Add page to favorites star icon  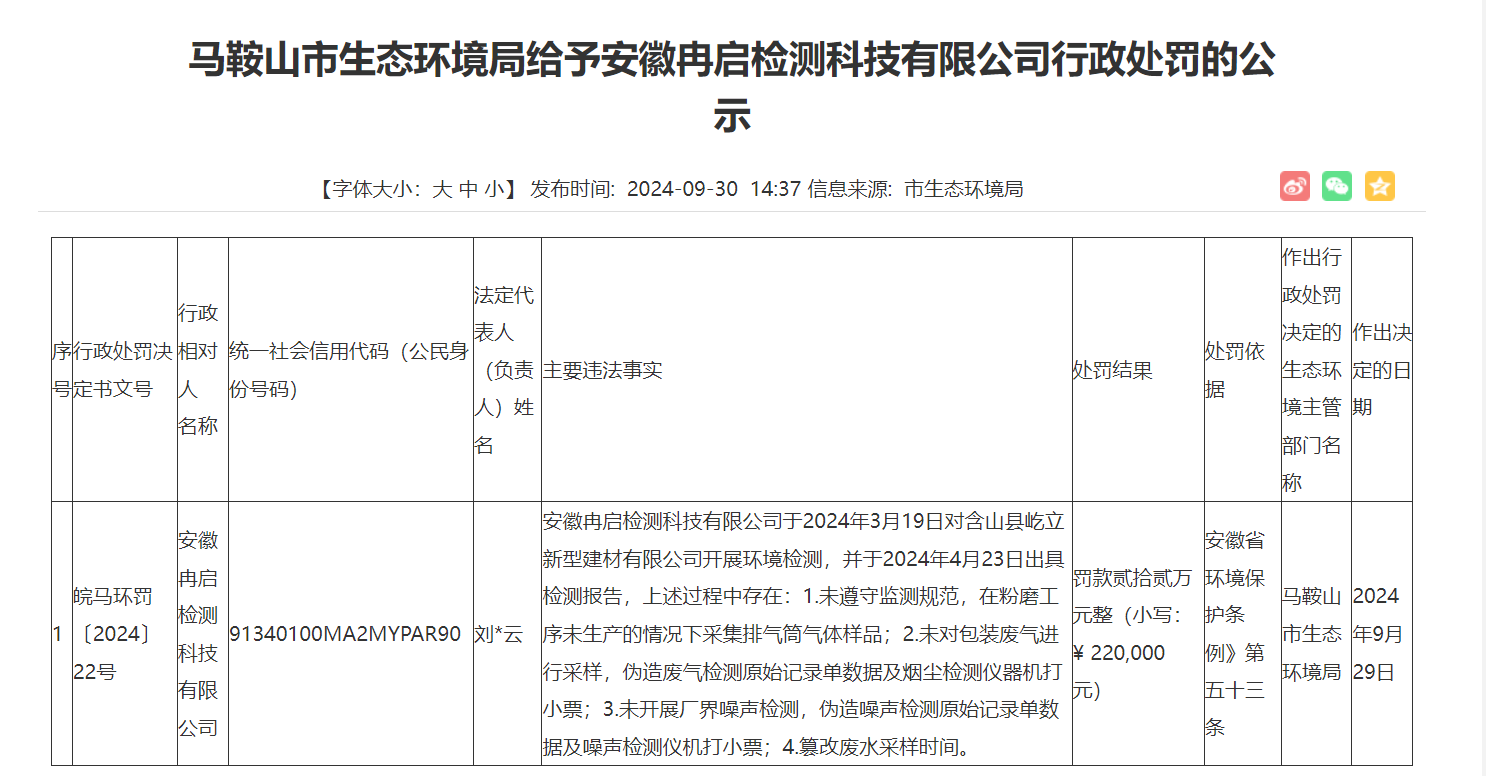coord(1380,186)
